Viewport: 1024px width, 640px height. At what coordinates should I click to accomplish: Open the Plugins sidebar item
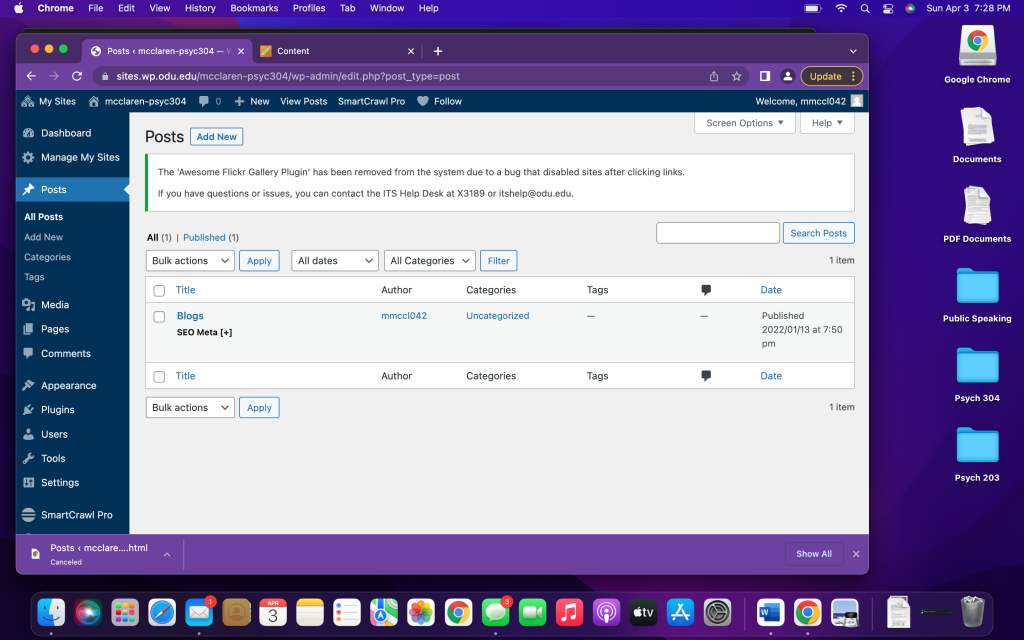point(57,410)
